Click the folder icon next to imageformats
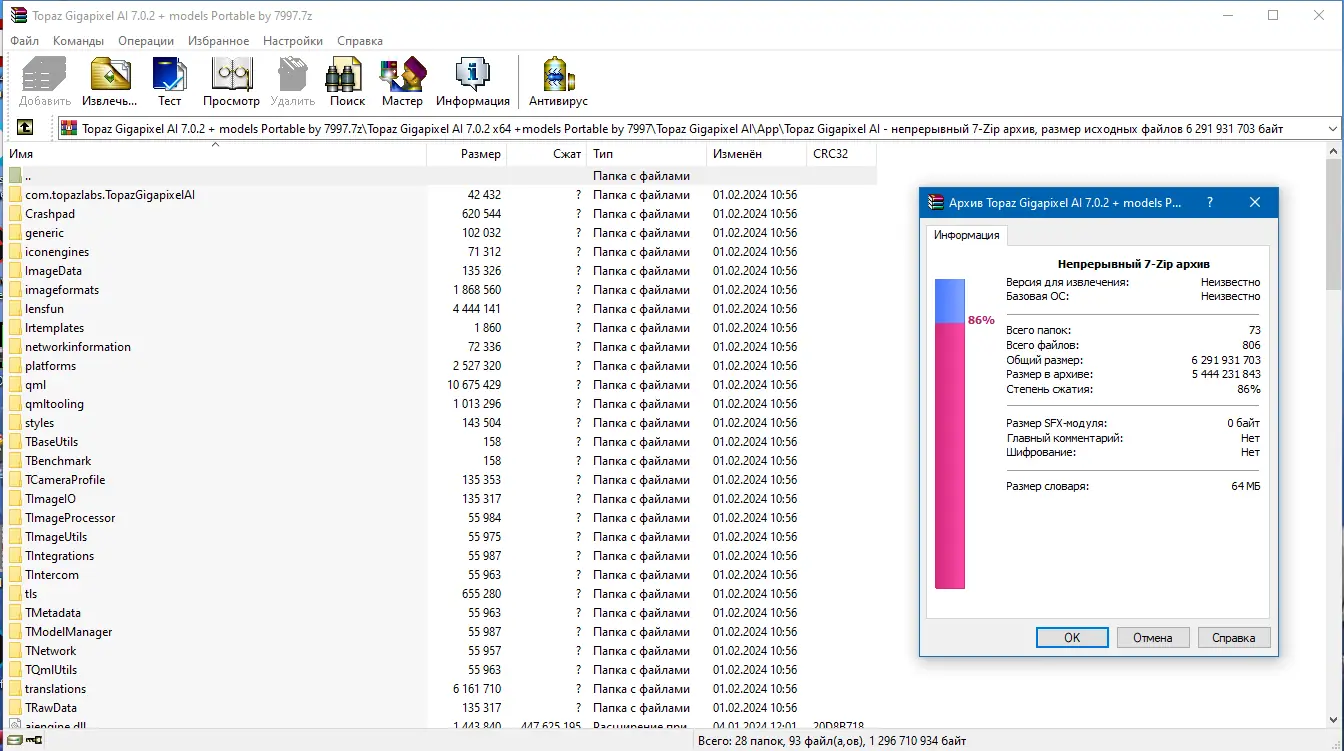1344x751 pixels. 15,290
